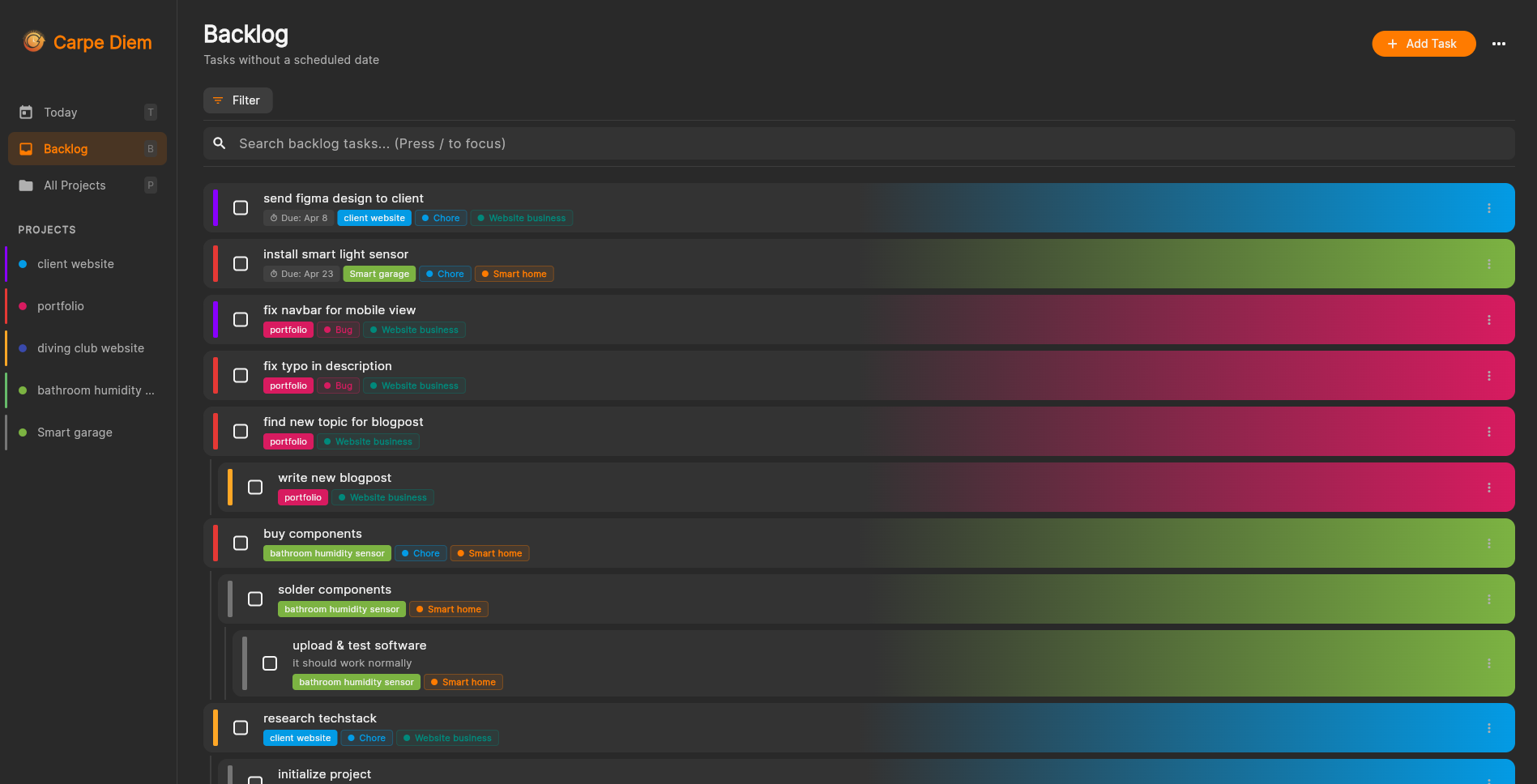Click the Carpe Diem logo icon
1537x784 pixels.
pyautogui.click(x=34, y=41)
